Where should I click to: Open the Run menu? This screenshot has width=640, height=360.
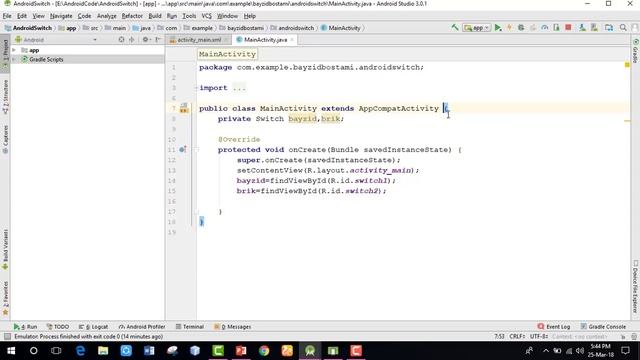click(x=172, y=16)
